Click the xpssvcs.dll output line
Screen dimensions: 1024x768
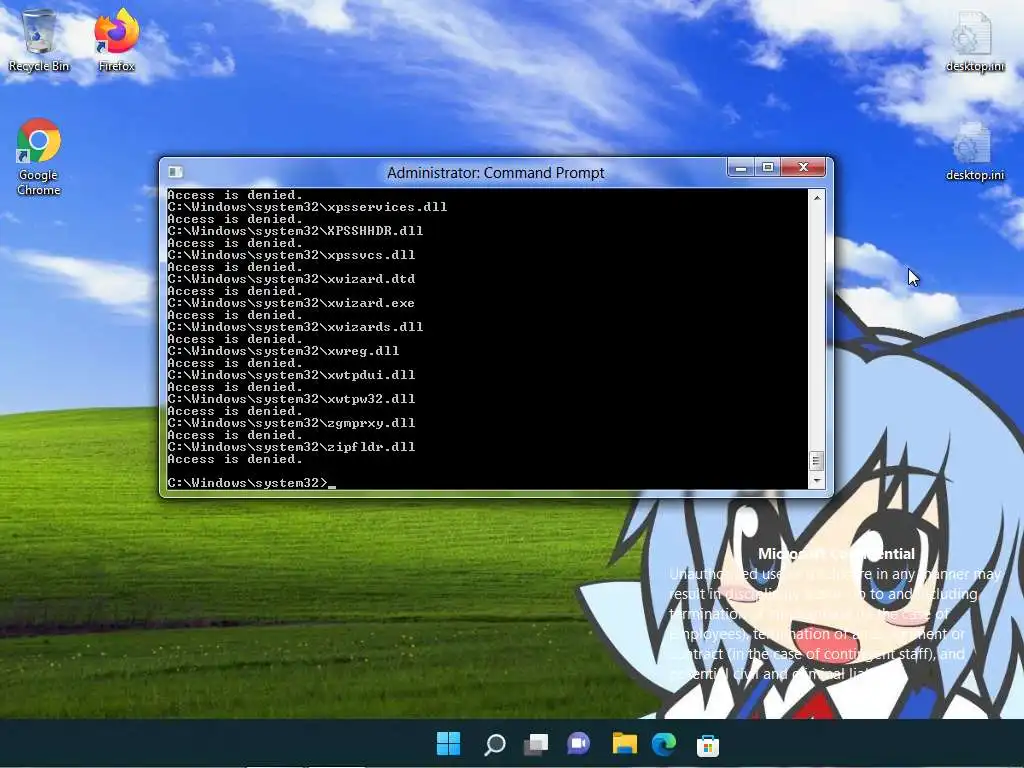click(x=291, y=255)
